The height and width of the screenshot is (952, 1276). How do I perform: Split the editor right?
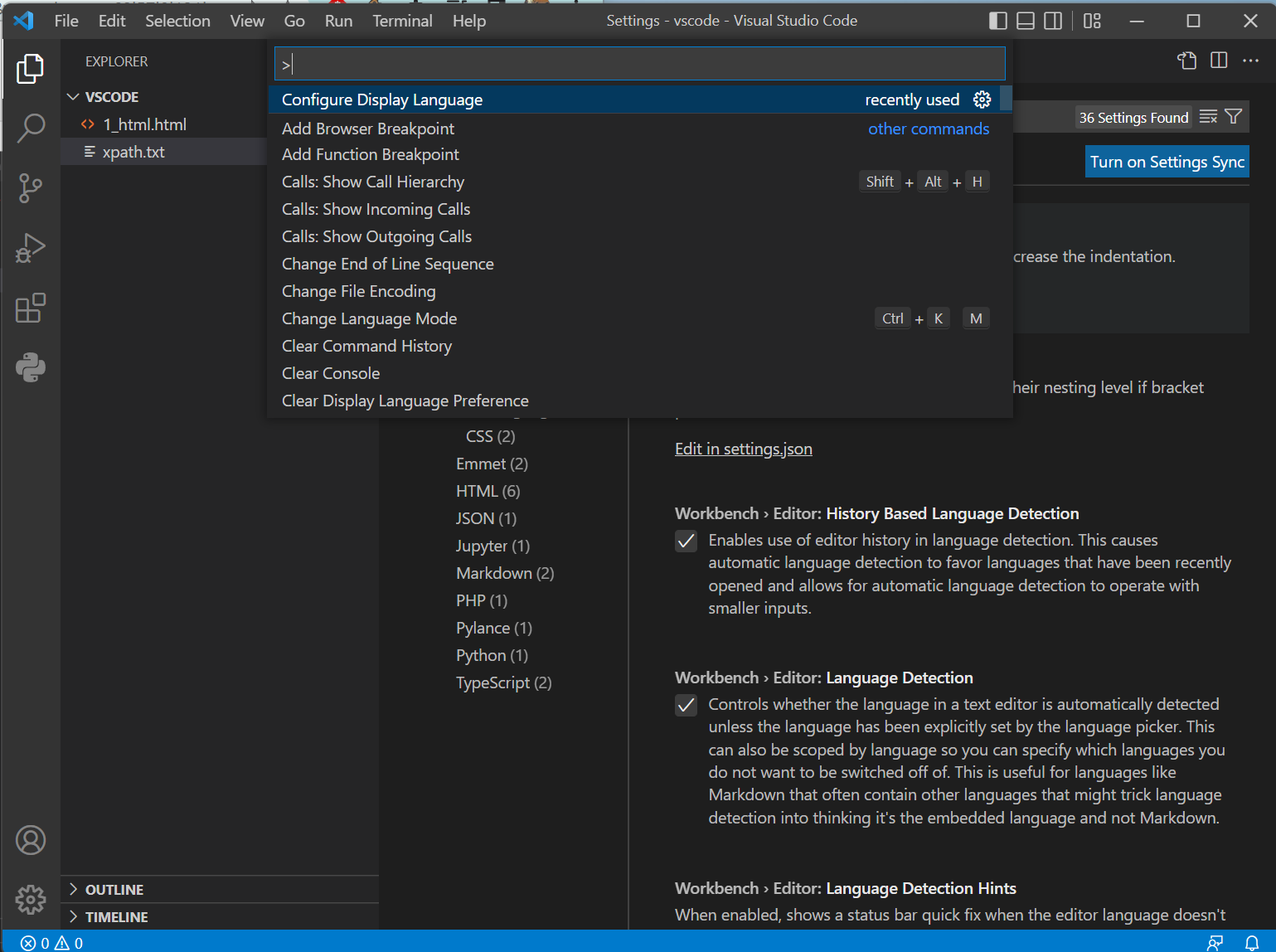1219,61
